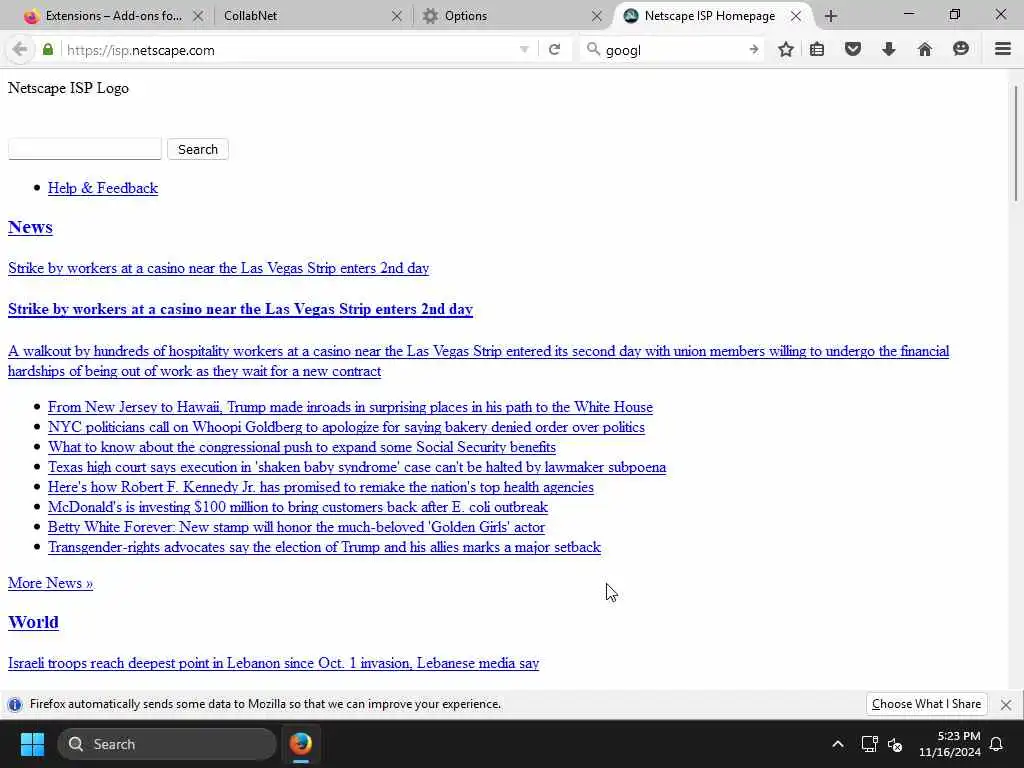Close the Extensions – Add-ons tab
This screenshot has height=768, width=1024.
pyautogui.click(x=199, y=16)
